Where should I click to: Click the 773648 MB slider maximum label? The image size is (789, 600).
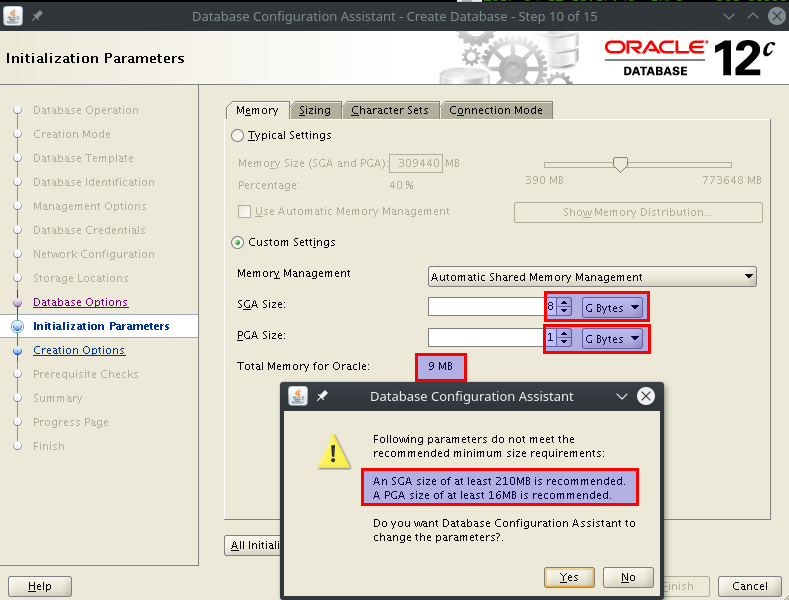pyautogui.click(x=732, y=180)
